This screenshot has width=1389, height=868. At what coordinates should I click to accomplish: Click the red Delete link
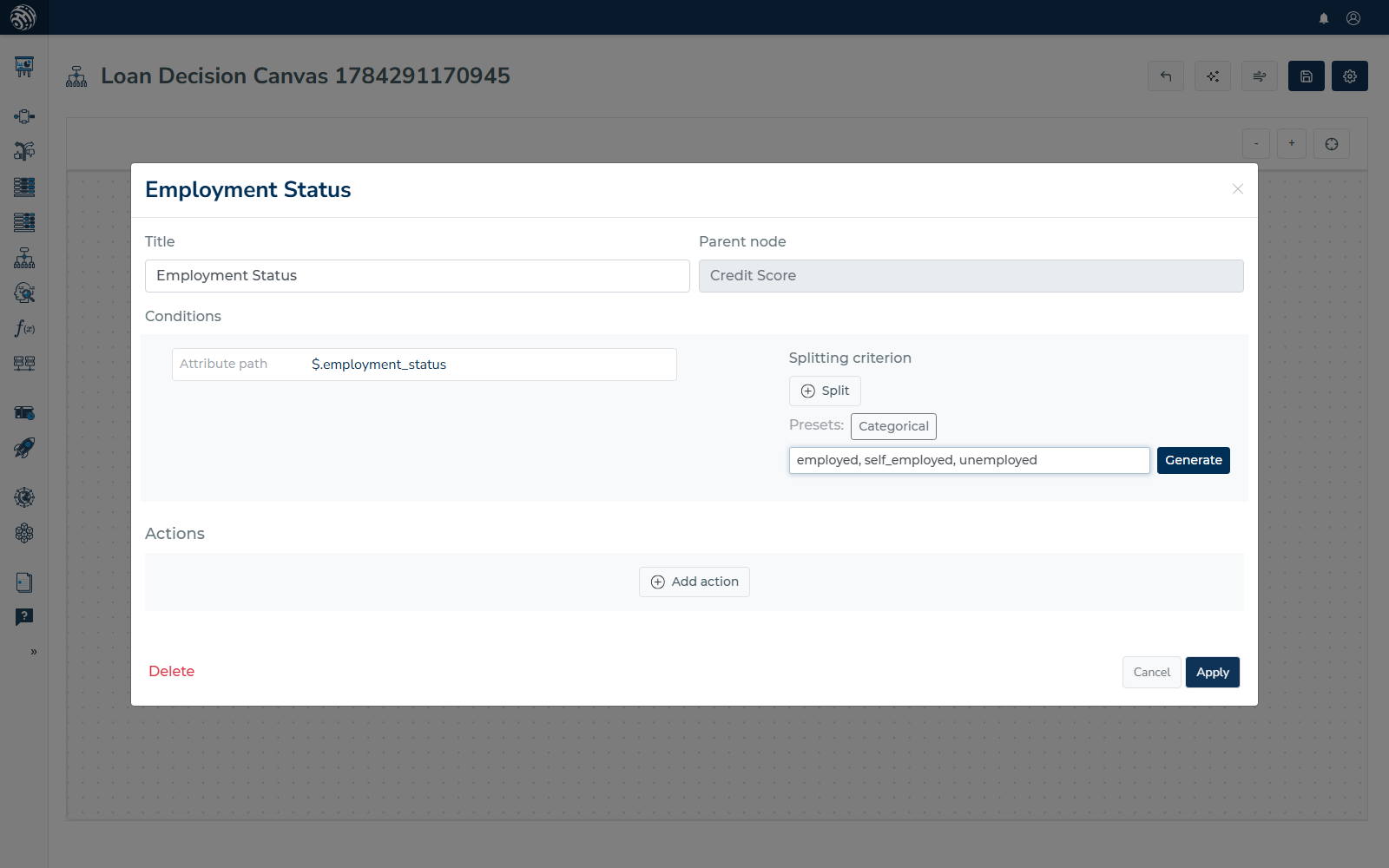click(x=172, y=671)
